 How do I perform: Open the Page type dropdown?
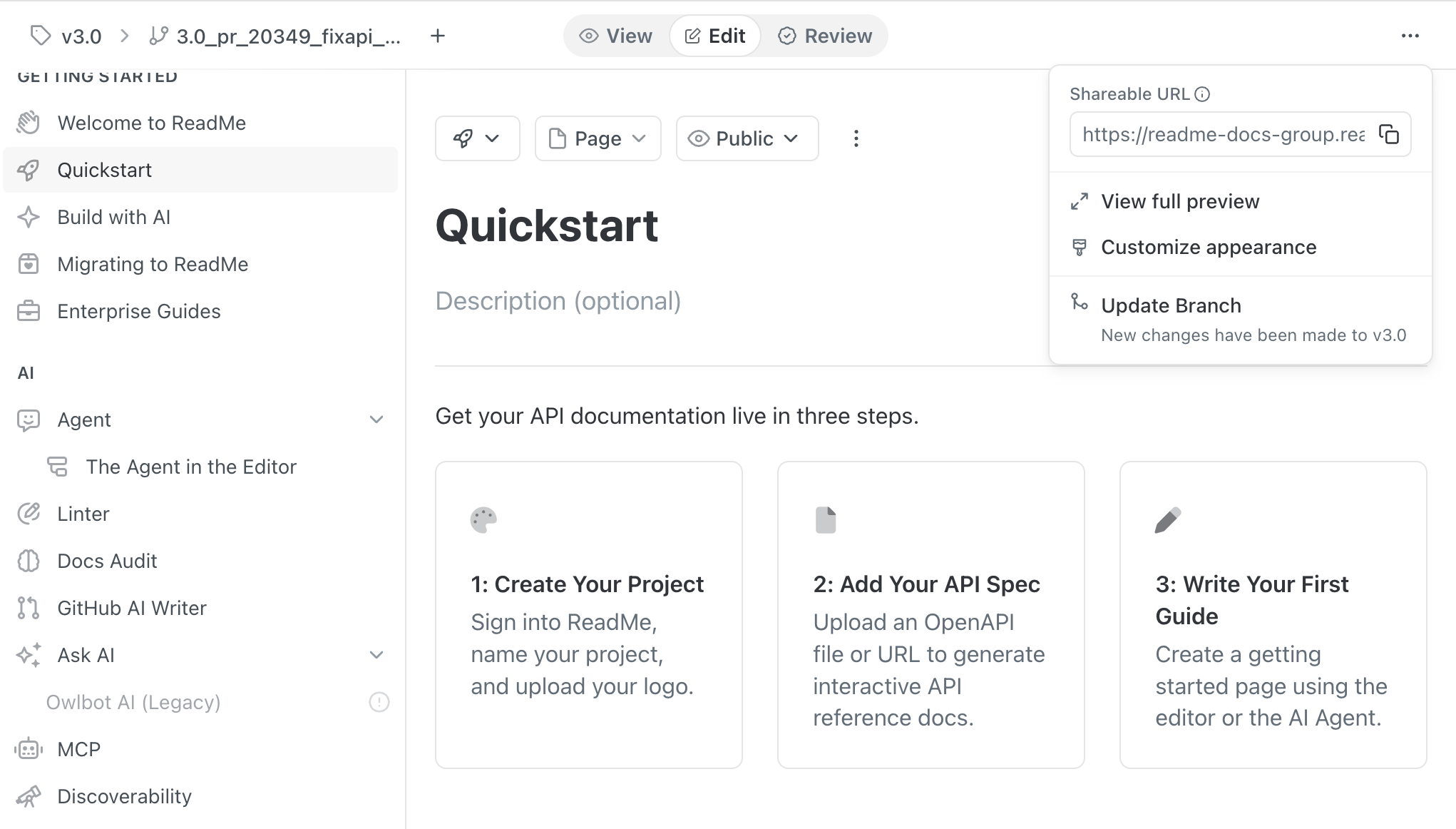pyautogui.click(x=598, y=138)
